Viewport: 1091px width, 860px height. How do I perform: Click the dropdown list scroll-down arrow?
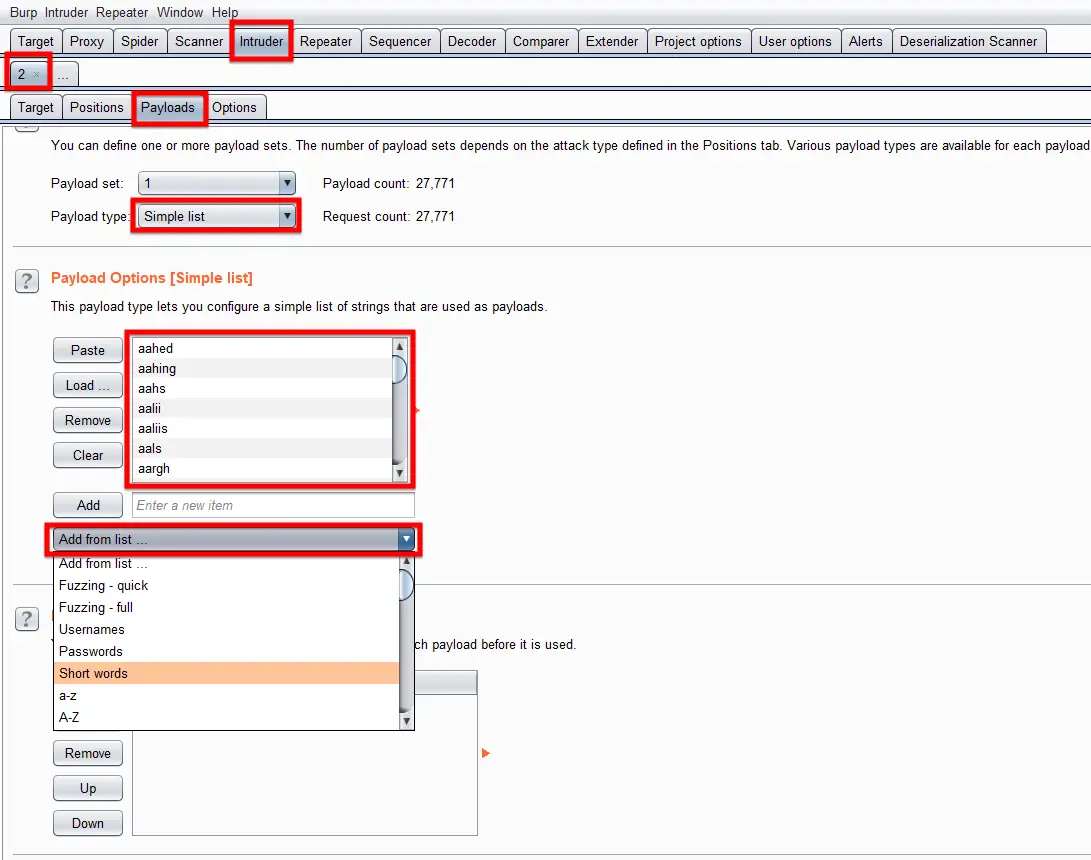point(406,722)
